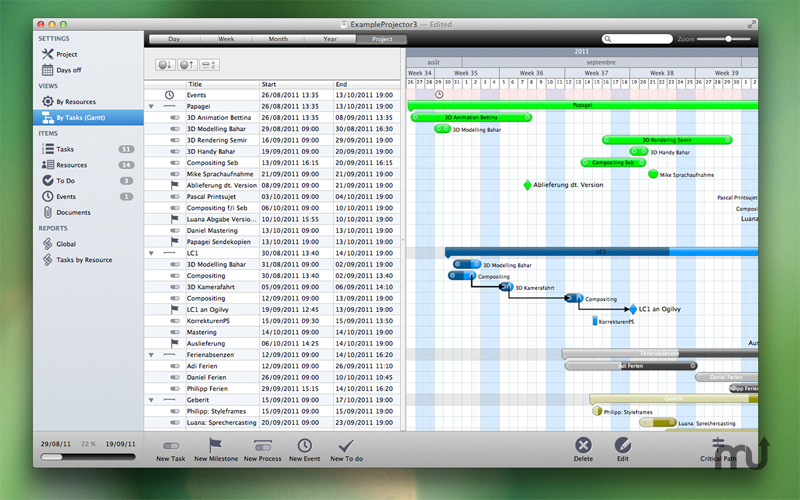Switch to the Month view tab
Image resolution: width=800 pixels, height=500 pixels.
point(278,39)
